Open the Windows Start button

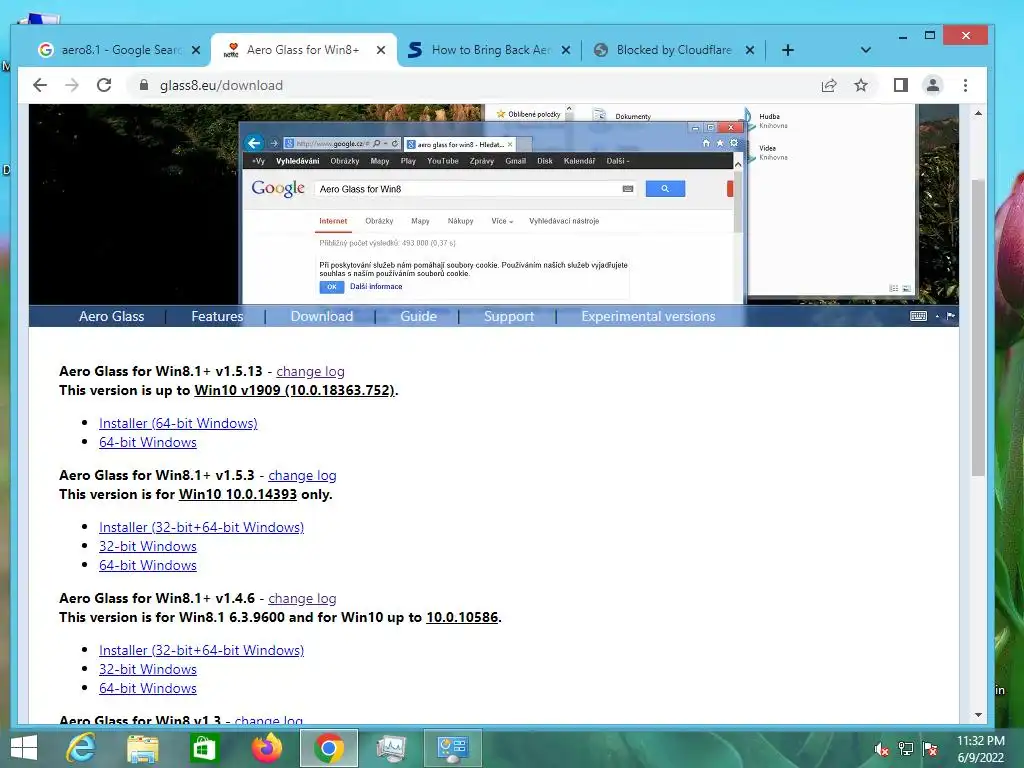[24, 748]
